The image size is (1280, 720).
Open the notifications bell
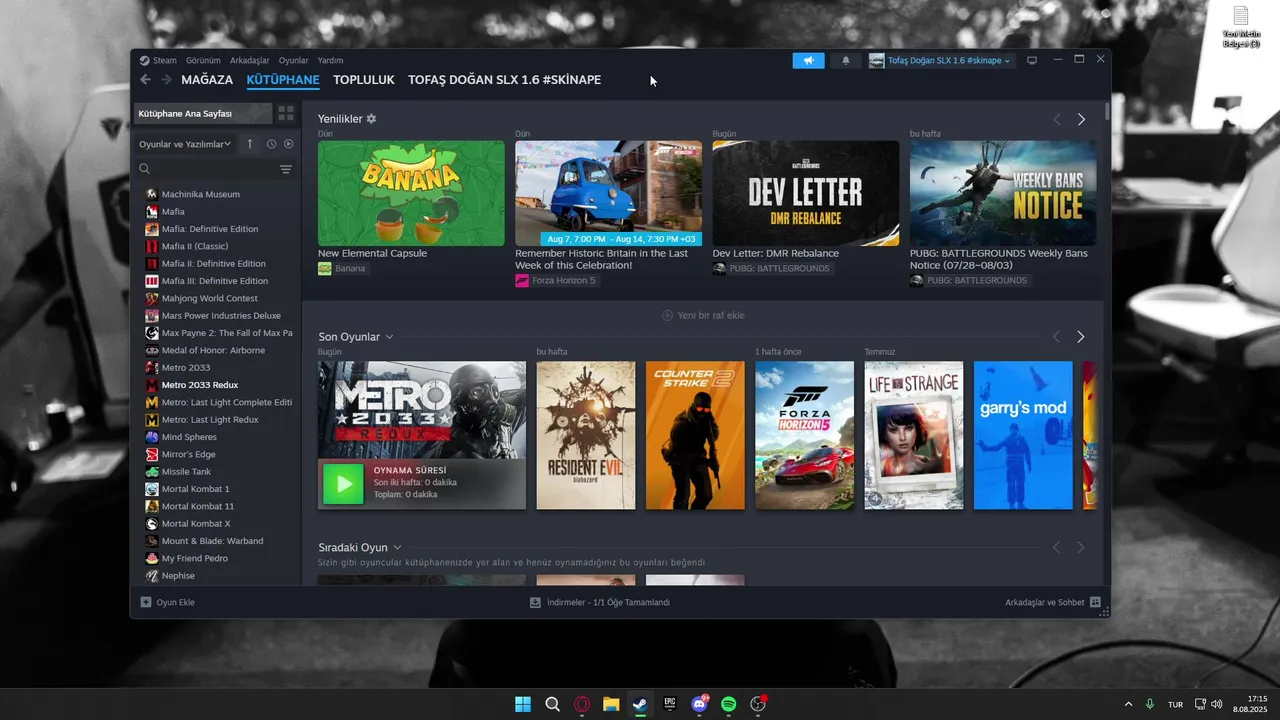(846, 61)
